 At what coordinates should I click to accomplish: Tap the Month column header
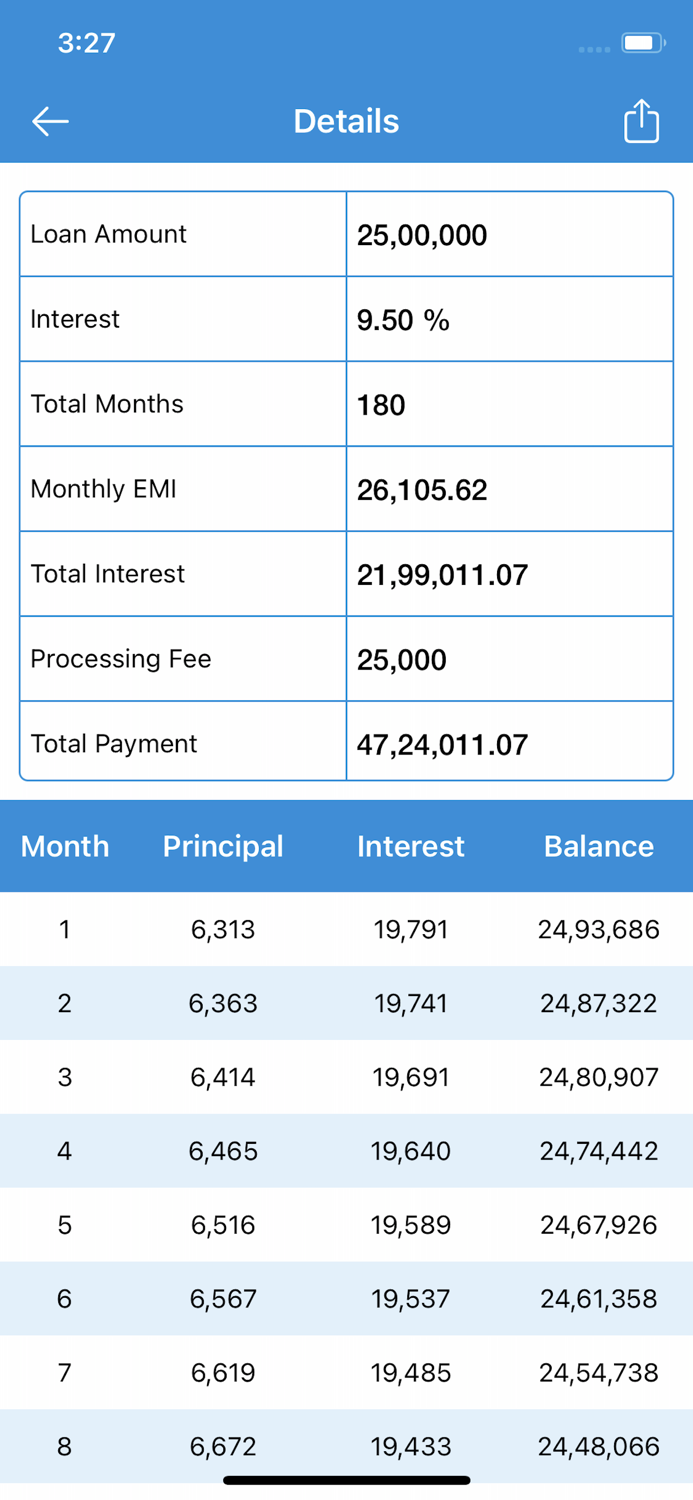click(64, 846)
